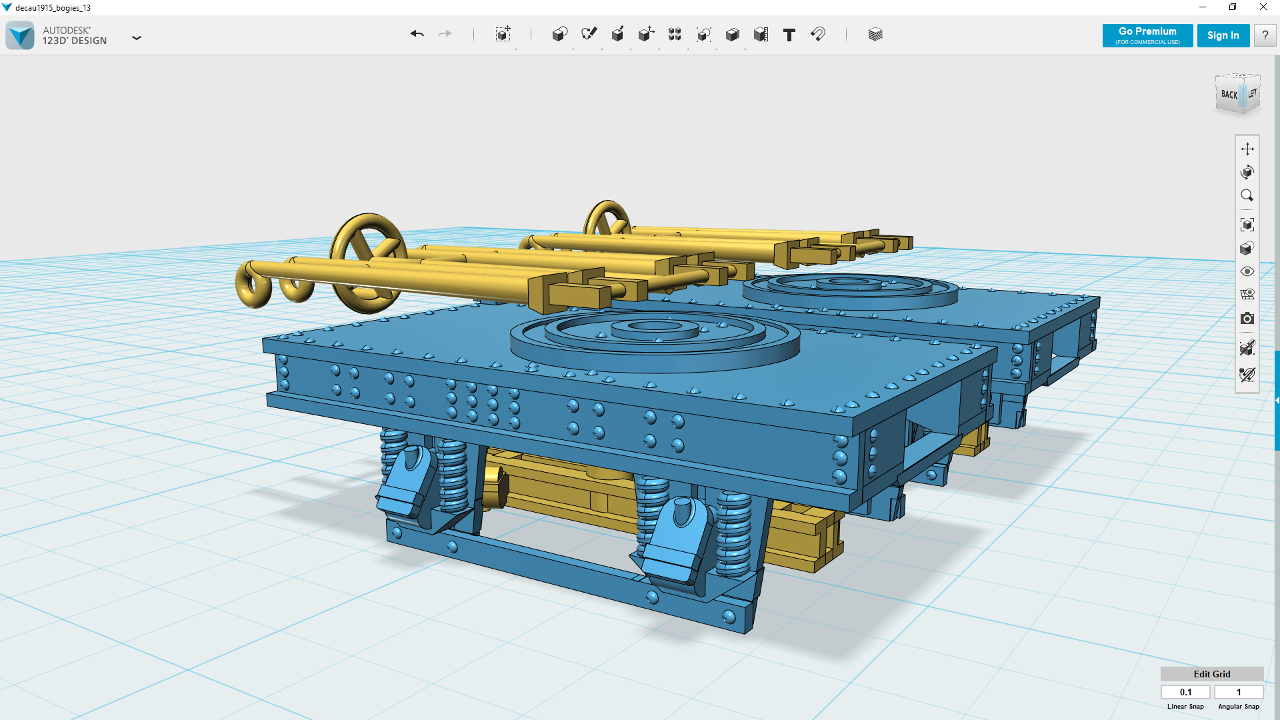Toggle solids visibility with the eye icon
Image resolution: width=1280 pixels, height=720 pixels.
(1247, 271)
